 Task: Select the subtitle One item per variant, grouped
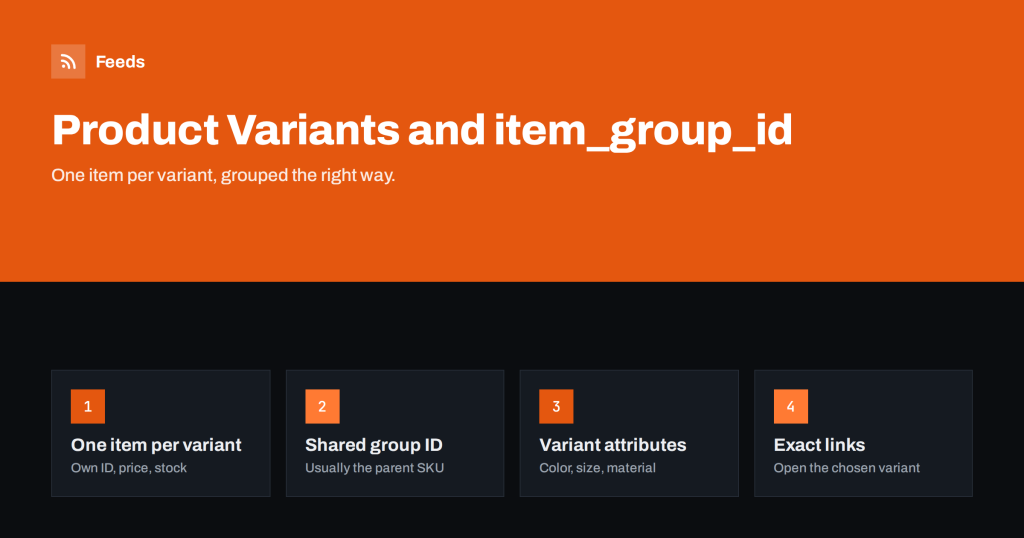(x=223, y=175)
